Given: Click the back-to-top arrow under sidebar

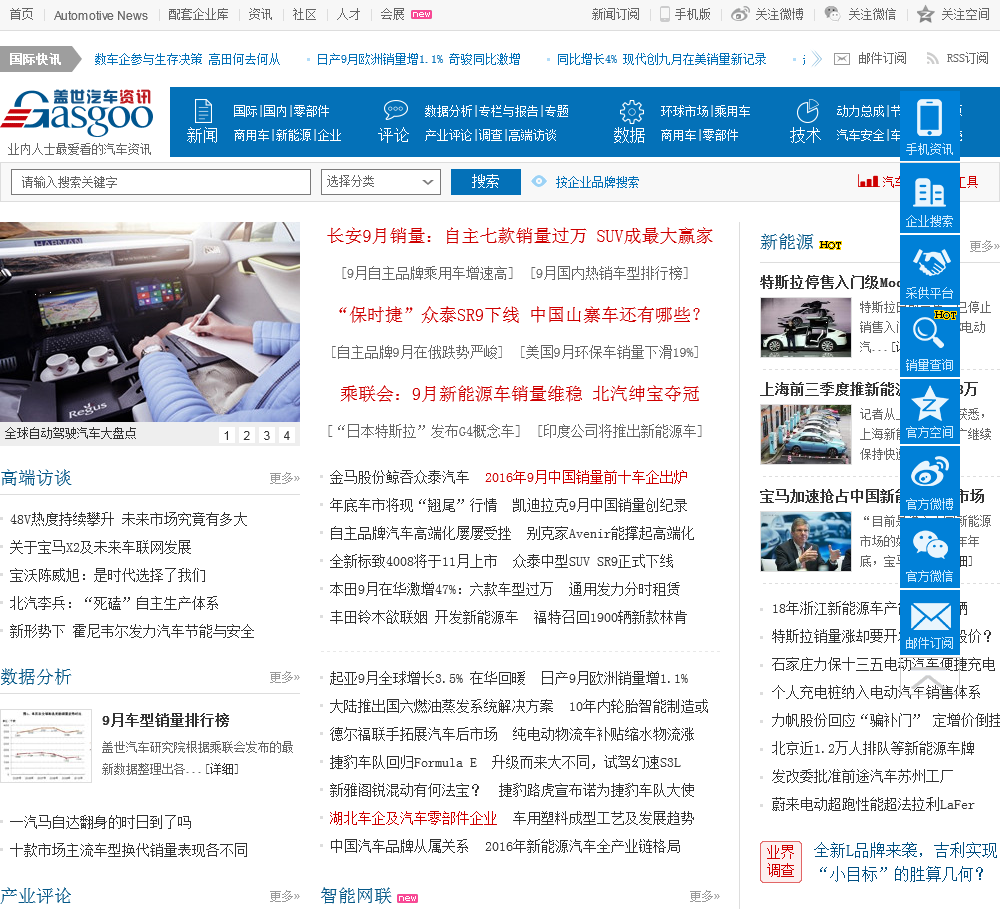Looking at the screenshot, I should tap(929, 681).
